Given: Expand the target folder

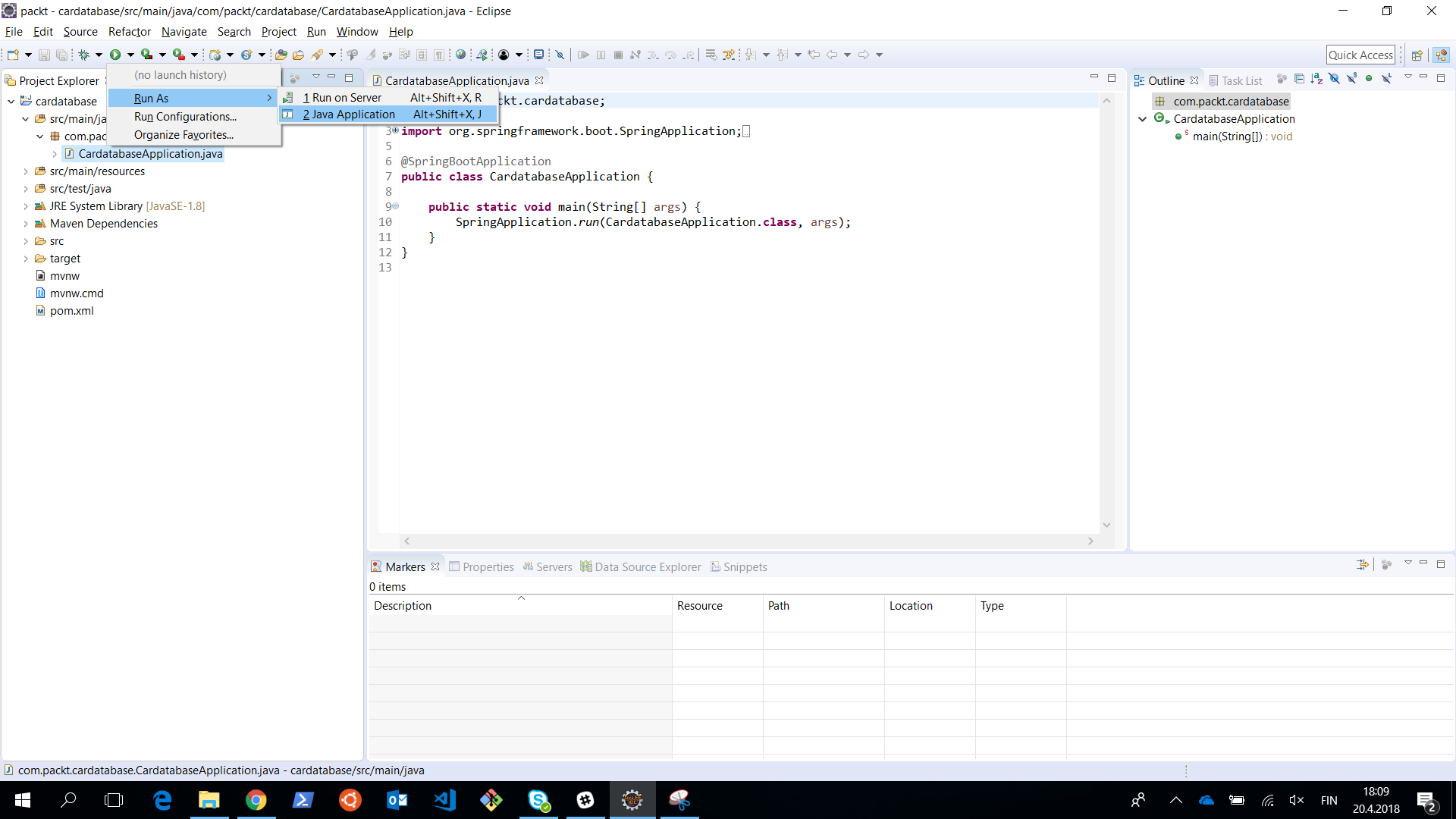Looking at the screenshot, I should tap(26, 259).
